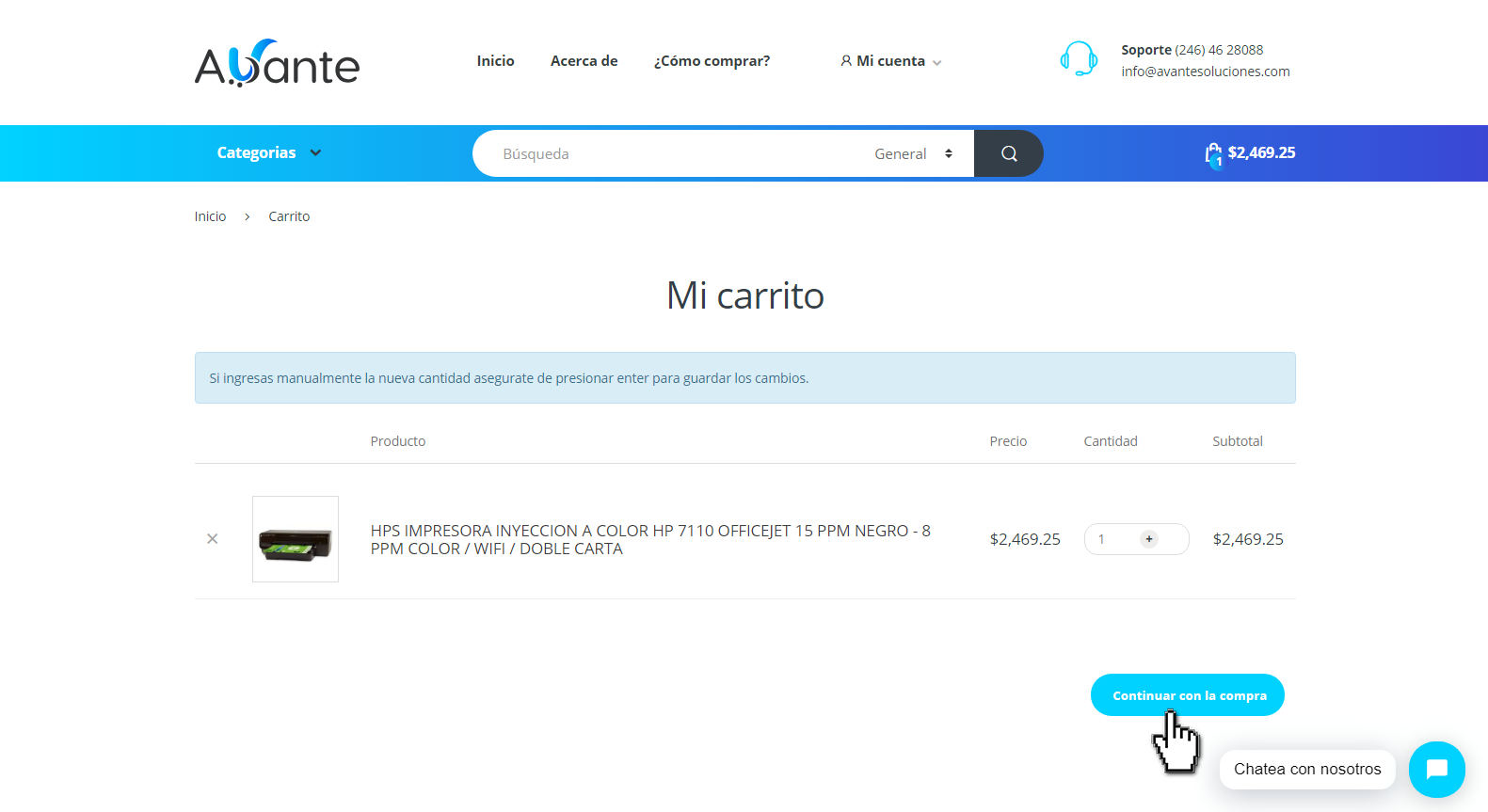This screenshot has height=812, width=1488.
Task: Expand the Categorias menu
Action: click(x=269, y=152)
